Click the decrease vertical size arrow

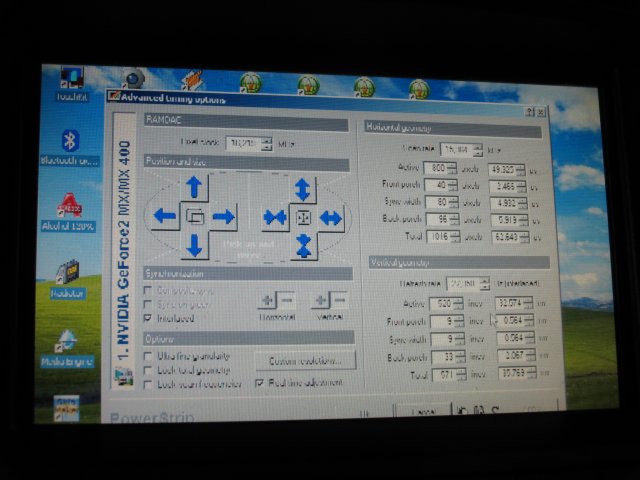[x=303, y=244]
